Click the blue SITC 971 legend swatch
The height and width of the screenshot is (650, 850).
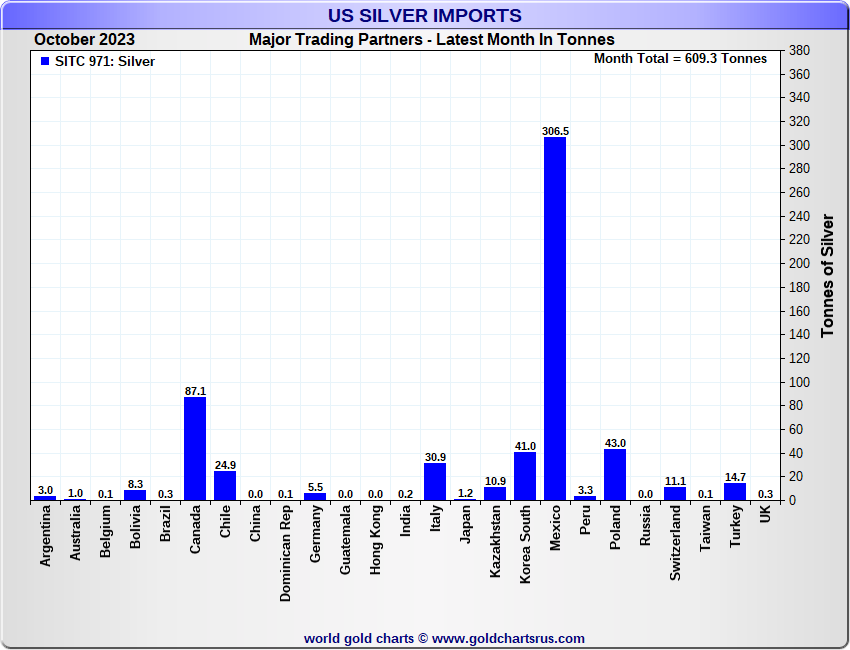click(x=44, y=61)
